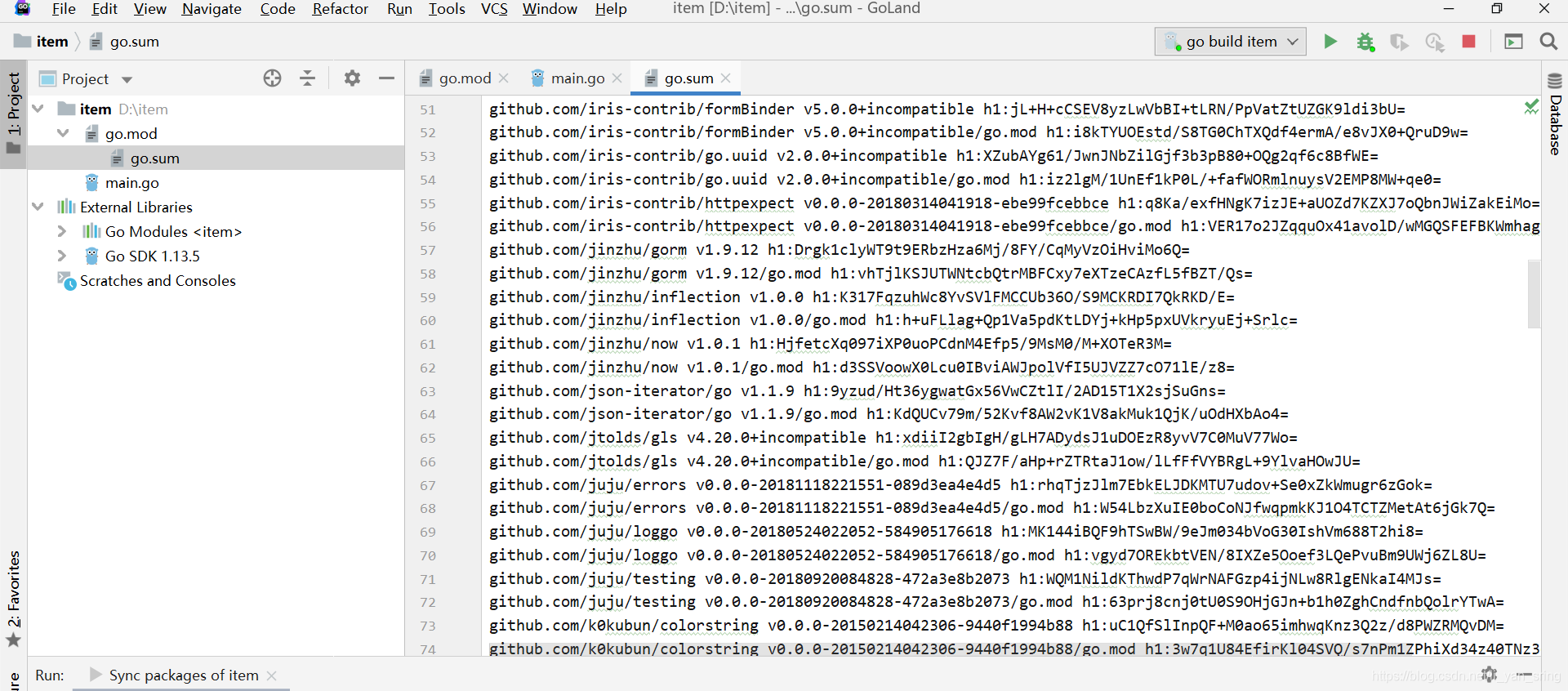Click the jinzhu/gorm v1.9.12 line

840,250
